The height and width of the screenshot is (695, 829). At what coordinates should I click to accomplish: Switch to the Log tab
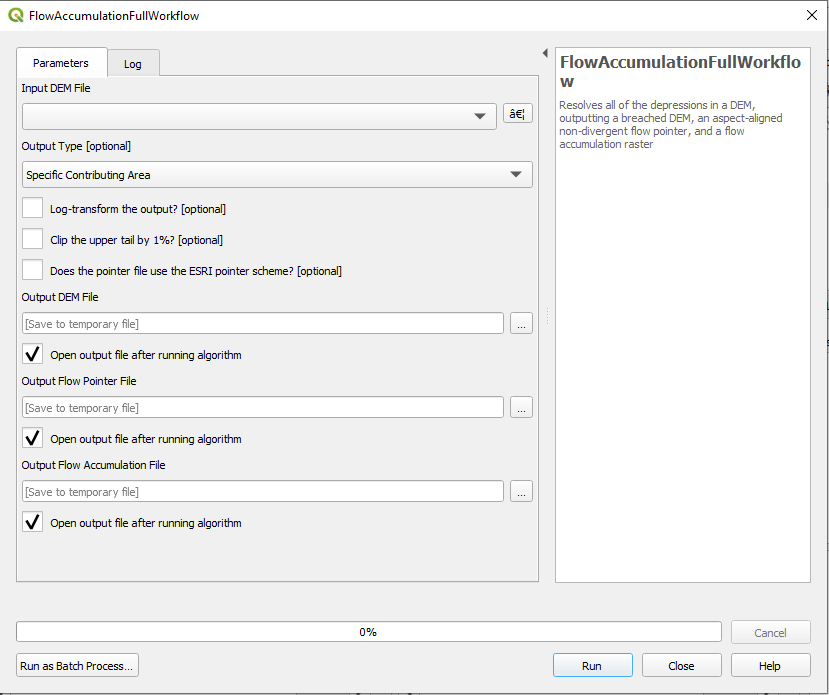point(133,64)
